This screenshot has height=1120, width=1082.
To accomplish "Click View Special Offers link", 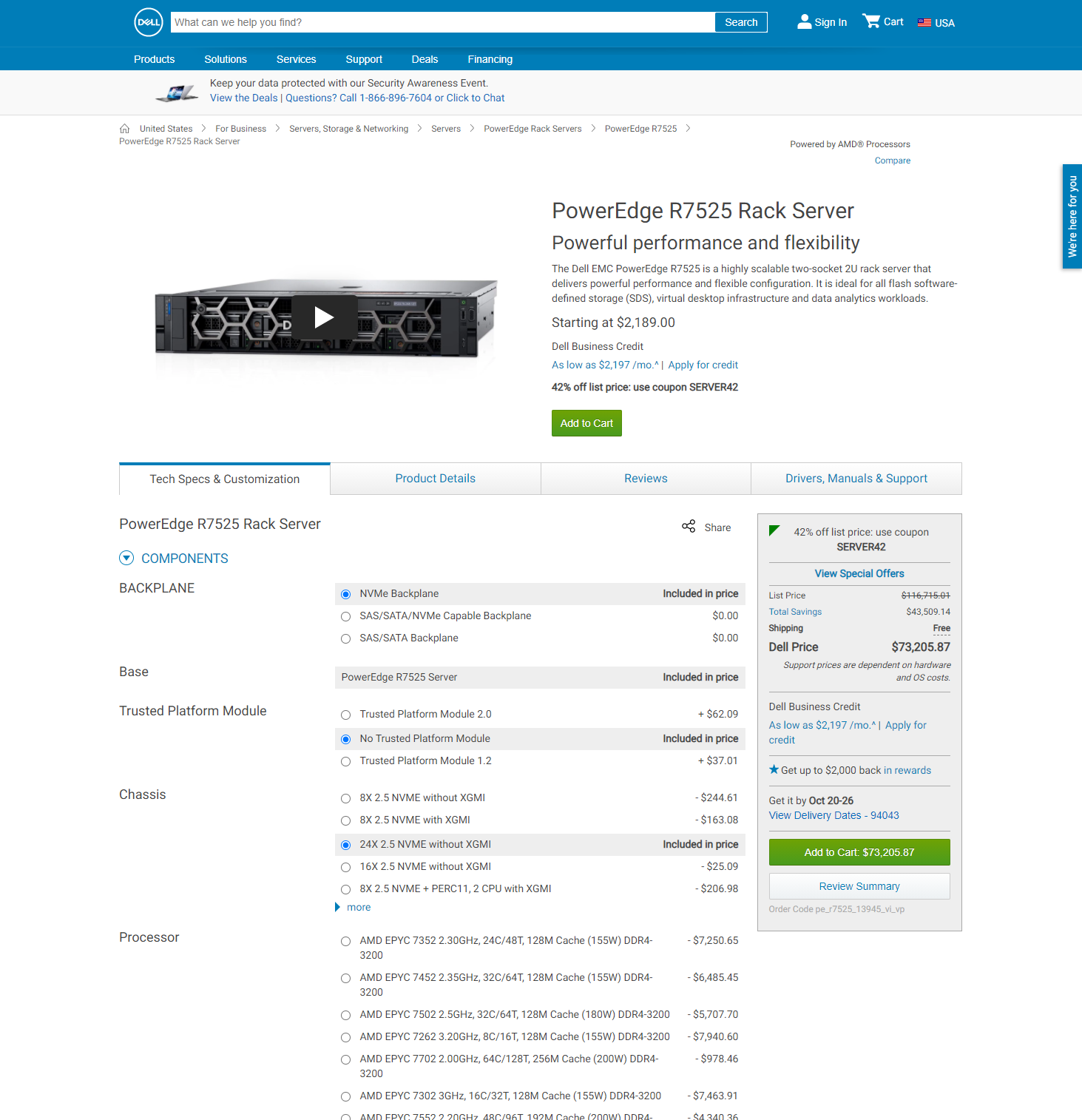I will pyautogui.click(x=859, y=573).
